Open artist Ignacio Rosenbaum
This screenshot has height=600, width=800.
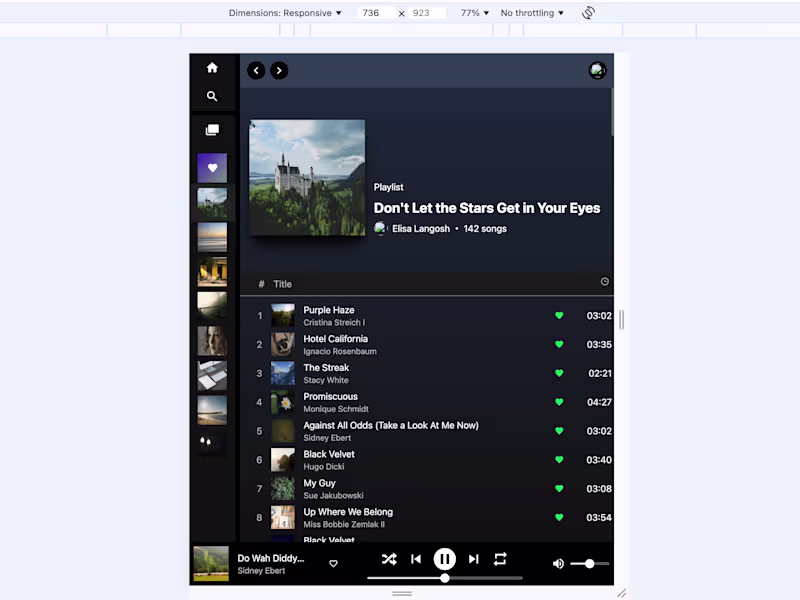[x=340, y=351]
